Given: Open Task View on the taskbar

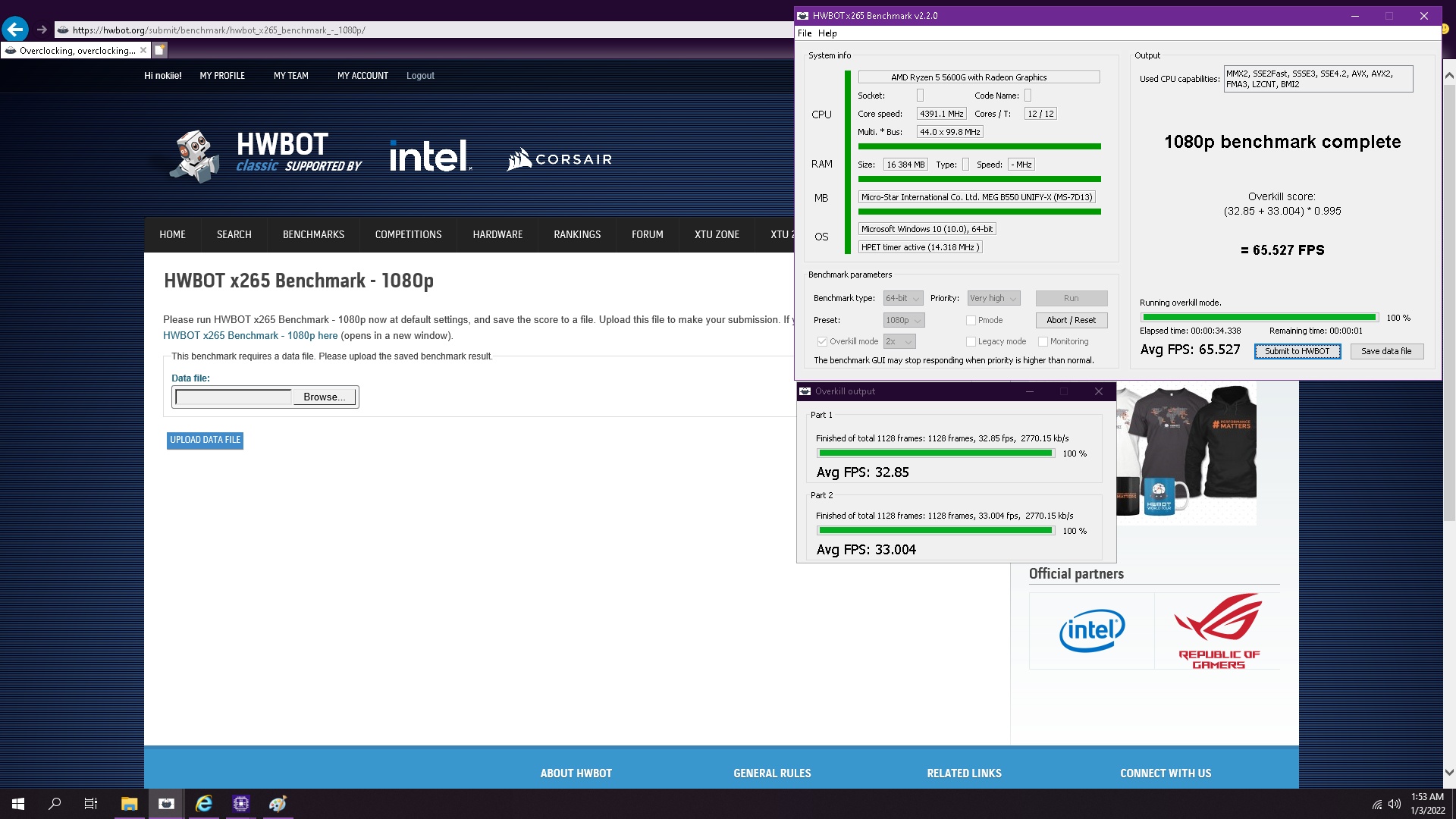Looking at the screenshot, I should click(91, 804).
